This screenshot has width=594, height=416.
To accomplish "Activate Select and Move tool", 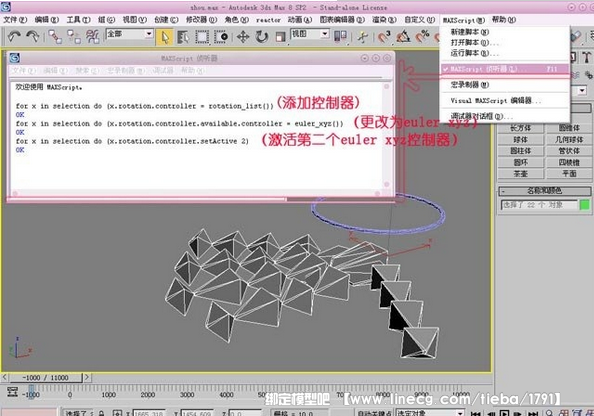I will pyautogui.click(x=242, y=37).
